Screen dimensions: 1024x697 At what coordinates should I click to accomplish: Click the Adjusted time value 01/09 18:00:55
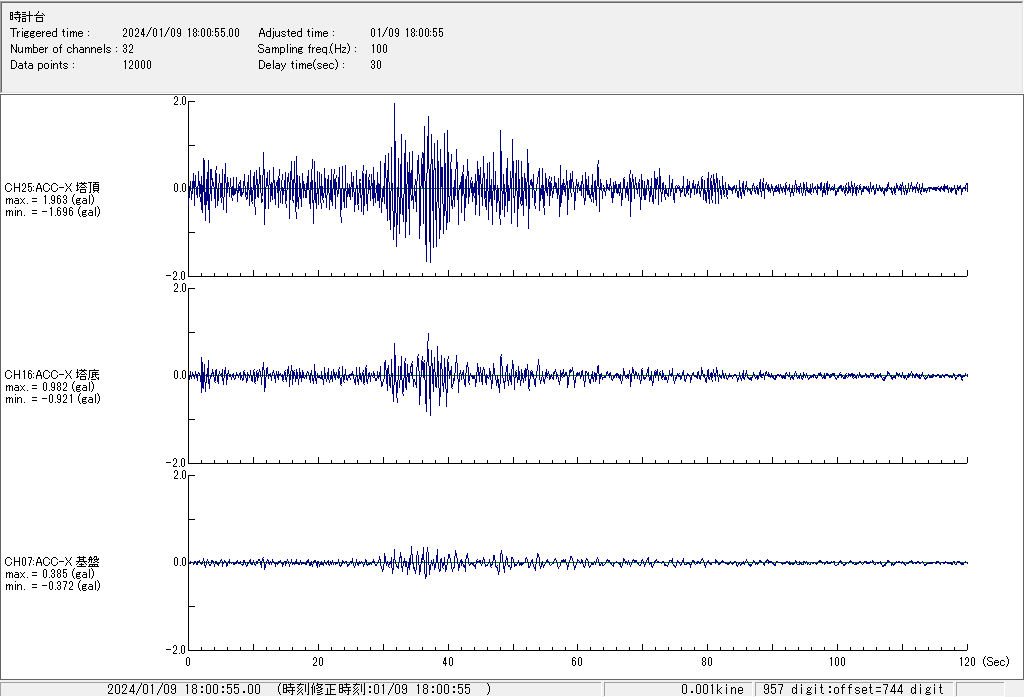[406, 33]
